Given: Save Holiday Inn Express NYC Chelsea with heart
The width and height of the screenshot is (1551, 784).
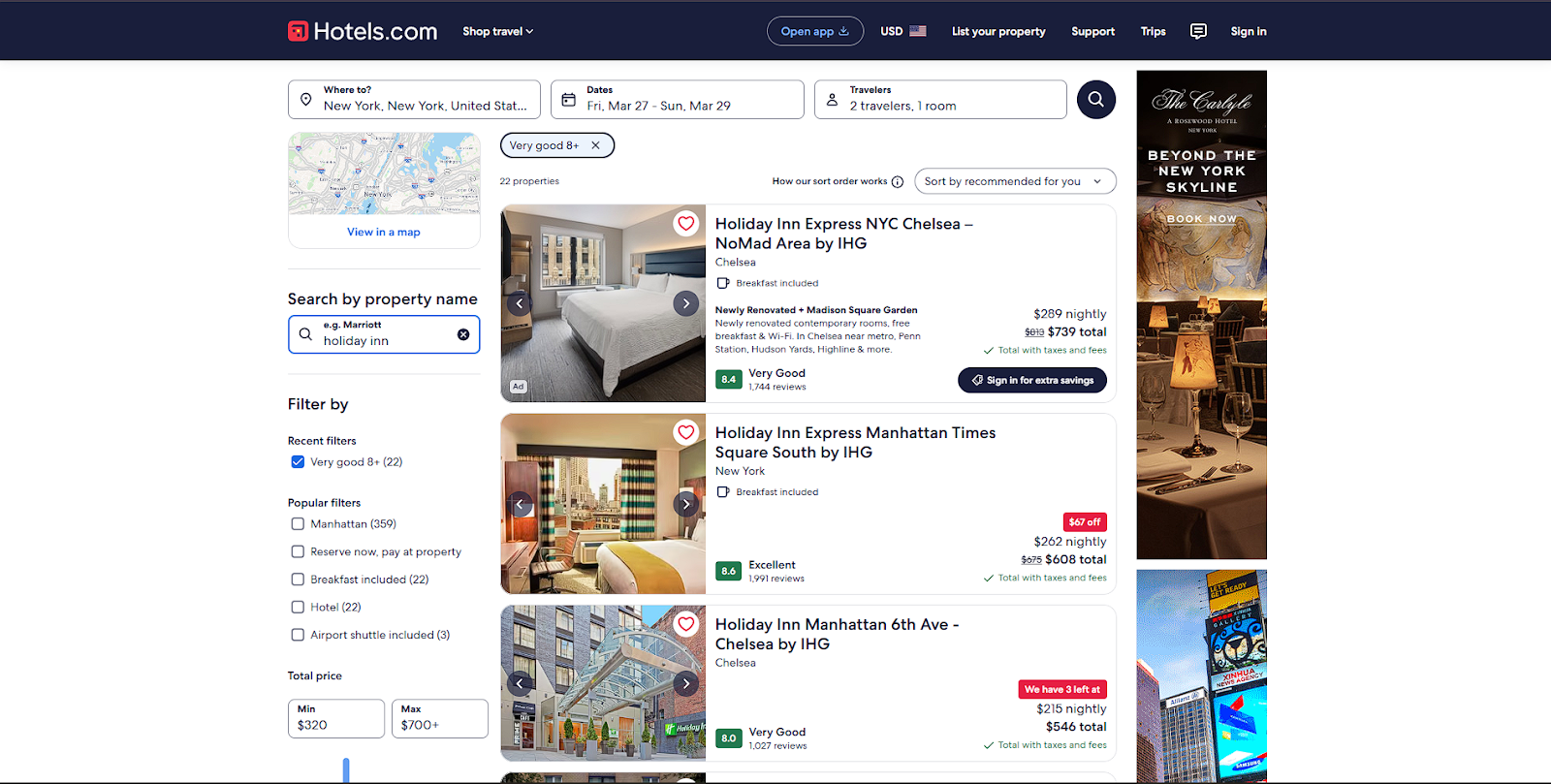Looking at the screenshot, I should pos(686,224).
